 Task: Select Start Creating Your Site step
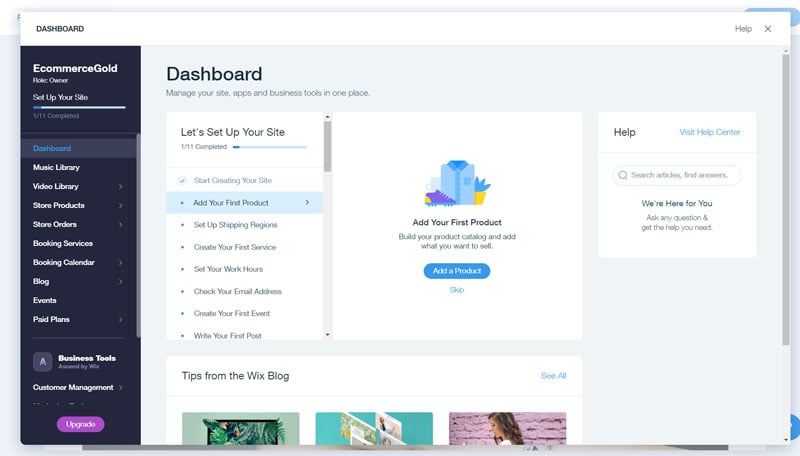tap(245, 181)
